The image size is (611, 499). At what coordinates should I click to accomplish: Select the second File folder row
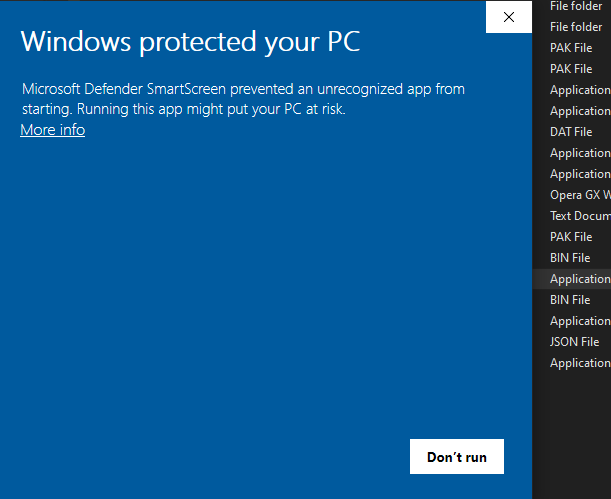click(x=576, y=27)
